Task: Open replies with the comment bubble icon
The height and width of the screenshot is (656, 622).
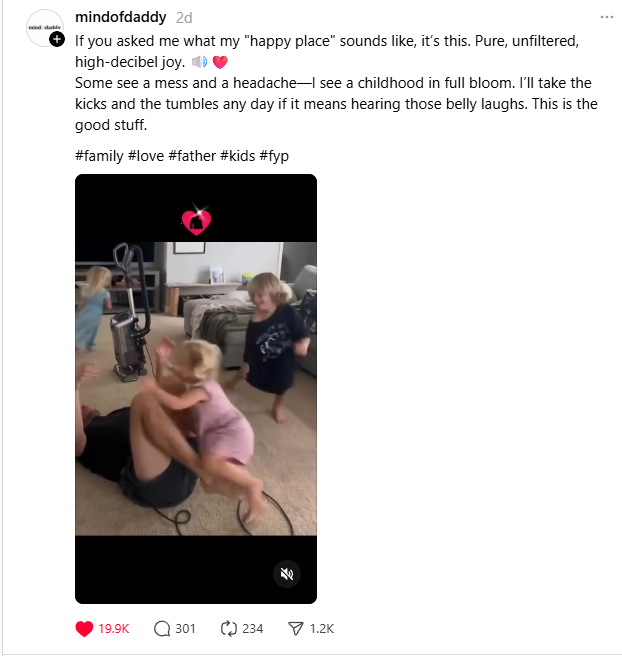Action: pyautogui.click(x=162, y=629)
